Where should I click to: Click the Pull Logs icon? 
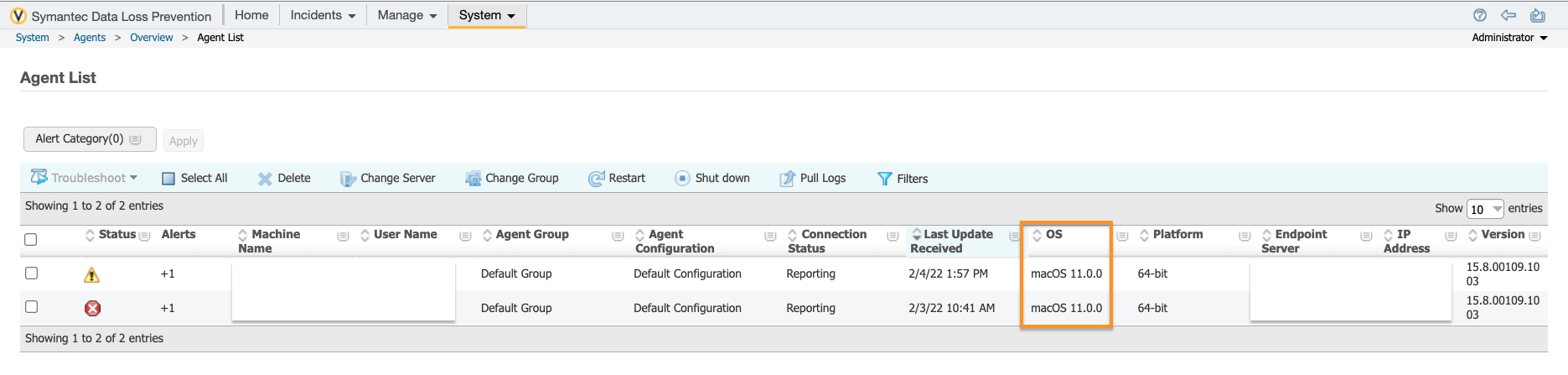(787, 179)
